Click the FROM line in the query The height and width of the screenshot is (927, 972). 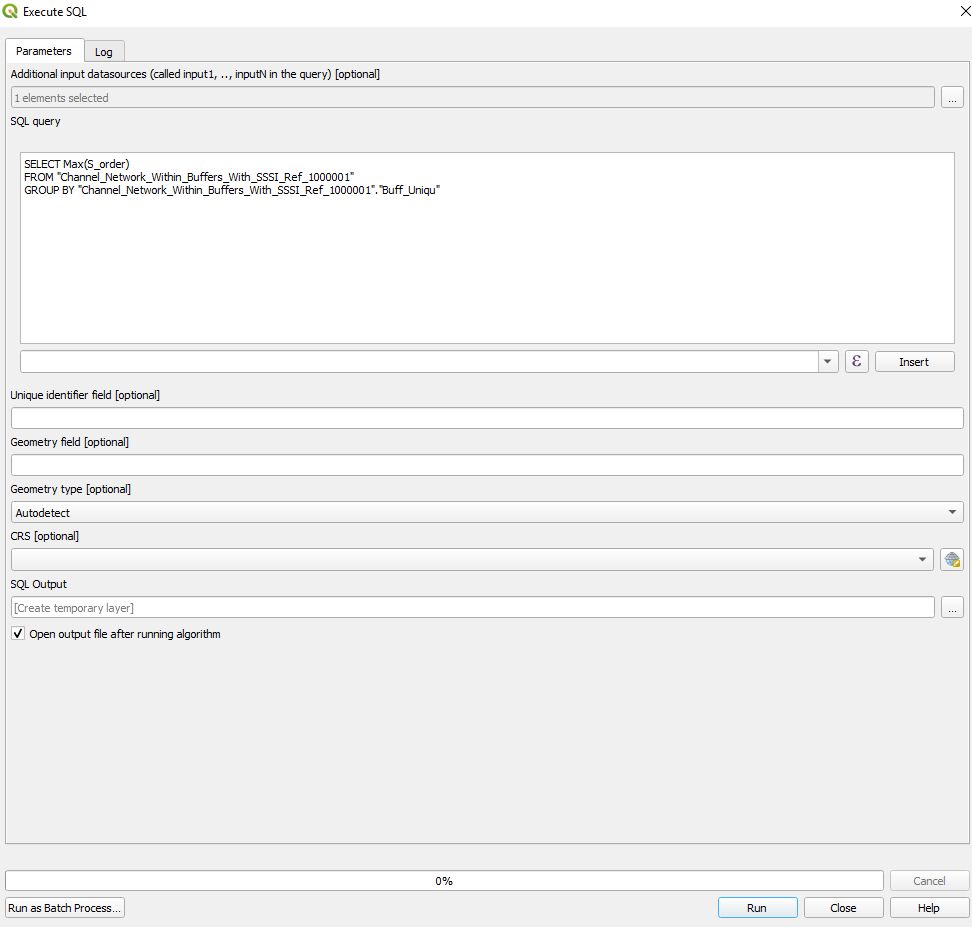189,177
